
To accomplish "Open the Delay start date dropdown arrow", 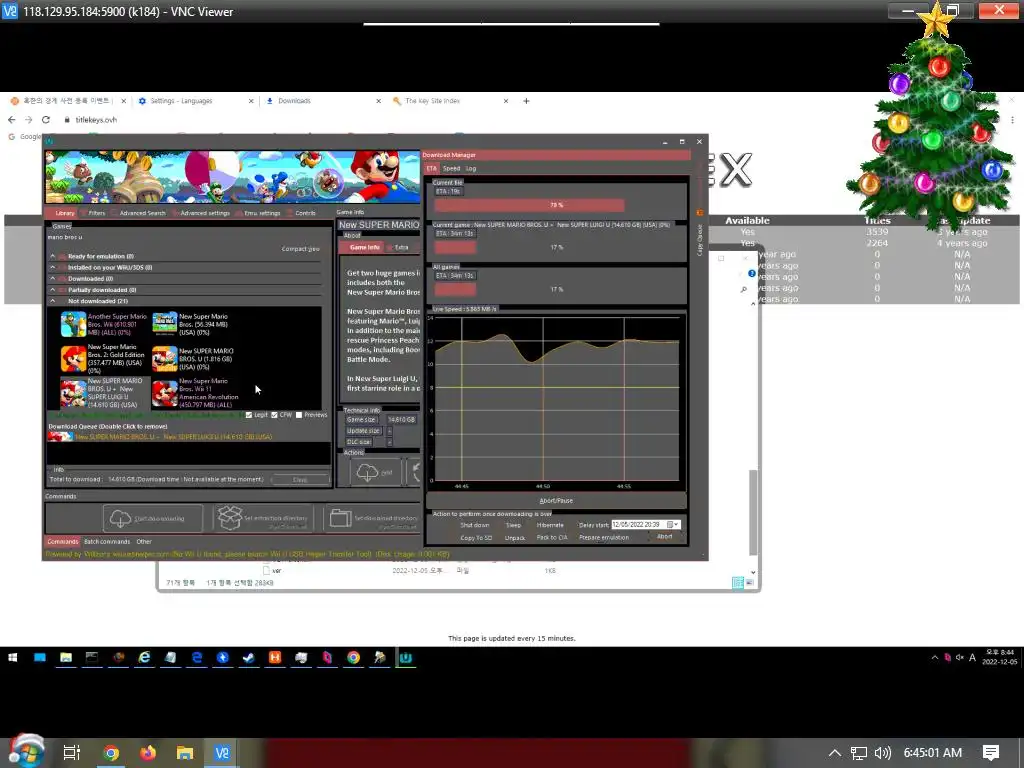I will [677, 524].
